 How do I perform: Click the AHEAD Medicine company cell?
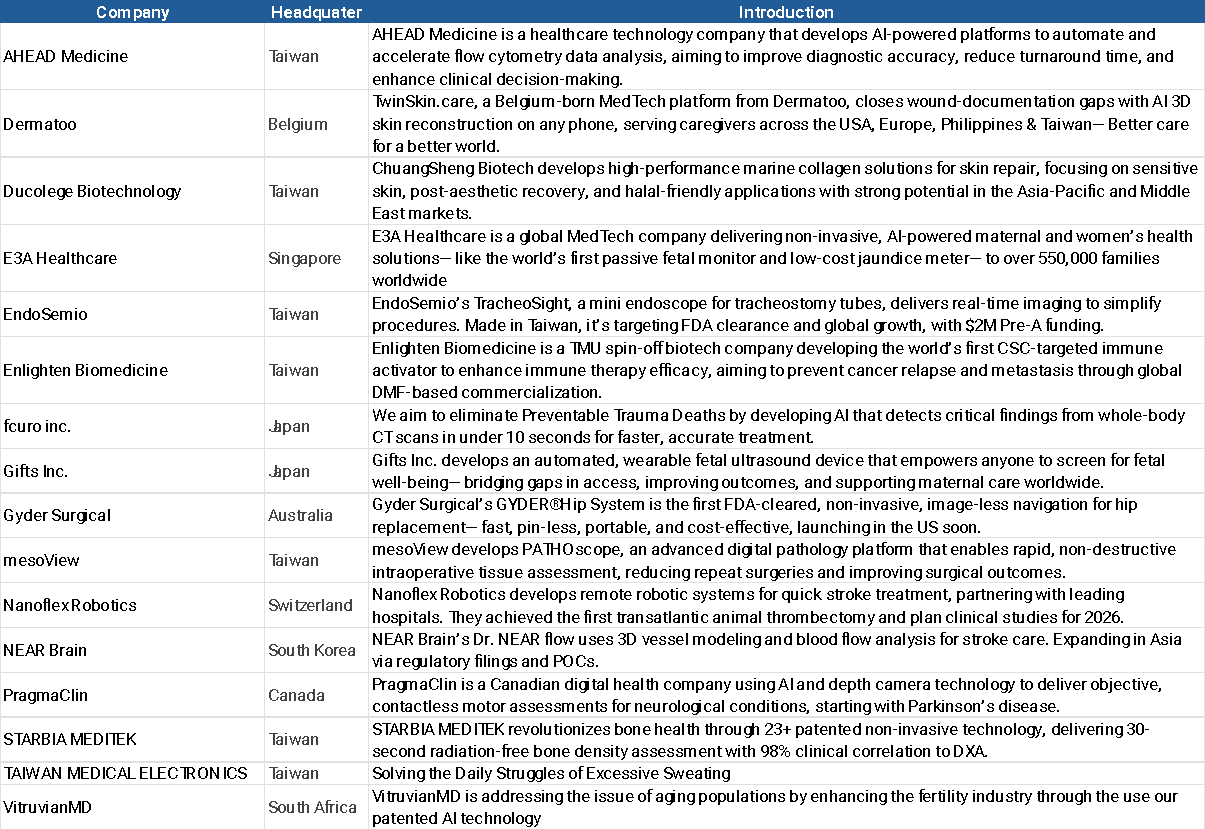pyautogui.click(x=132, y=56)
